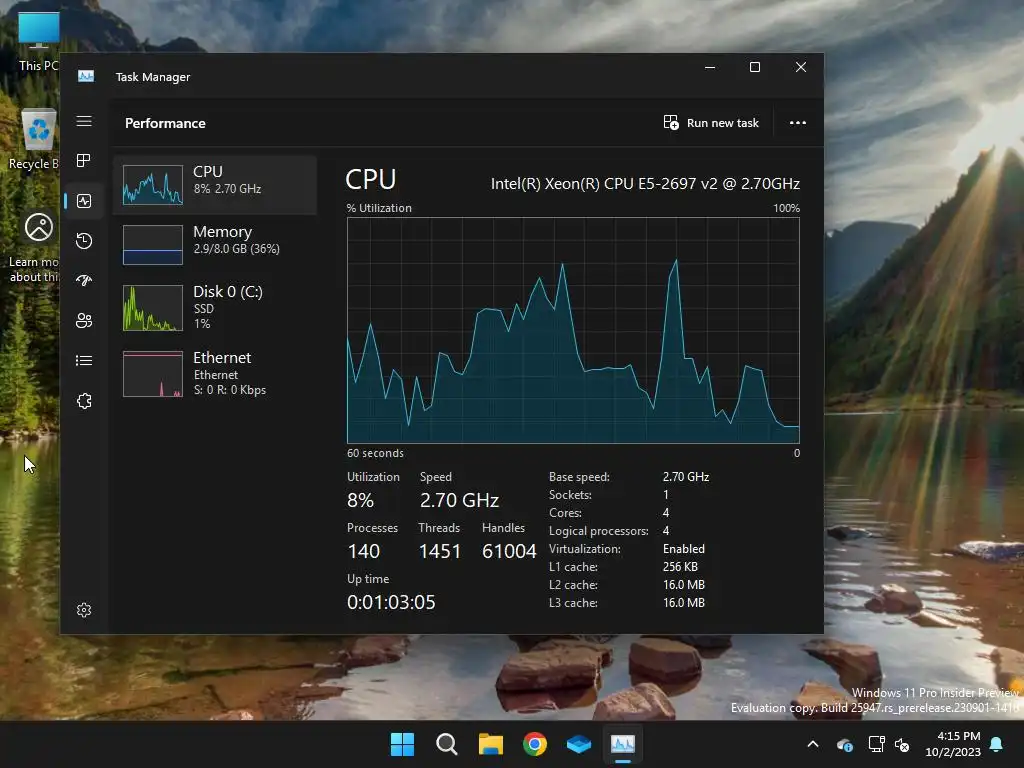Viewport: 1024px width, 768px height.
Task: Open the Windows Start menu
Action: [x=402, y=744]
